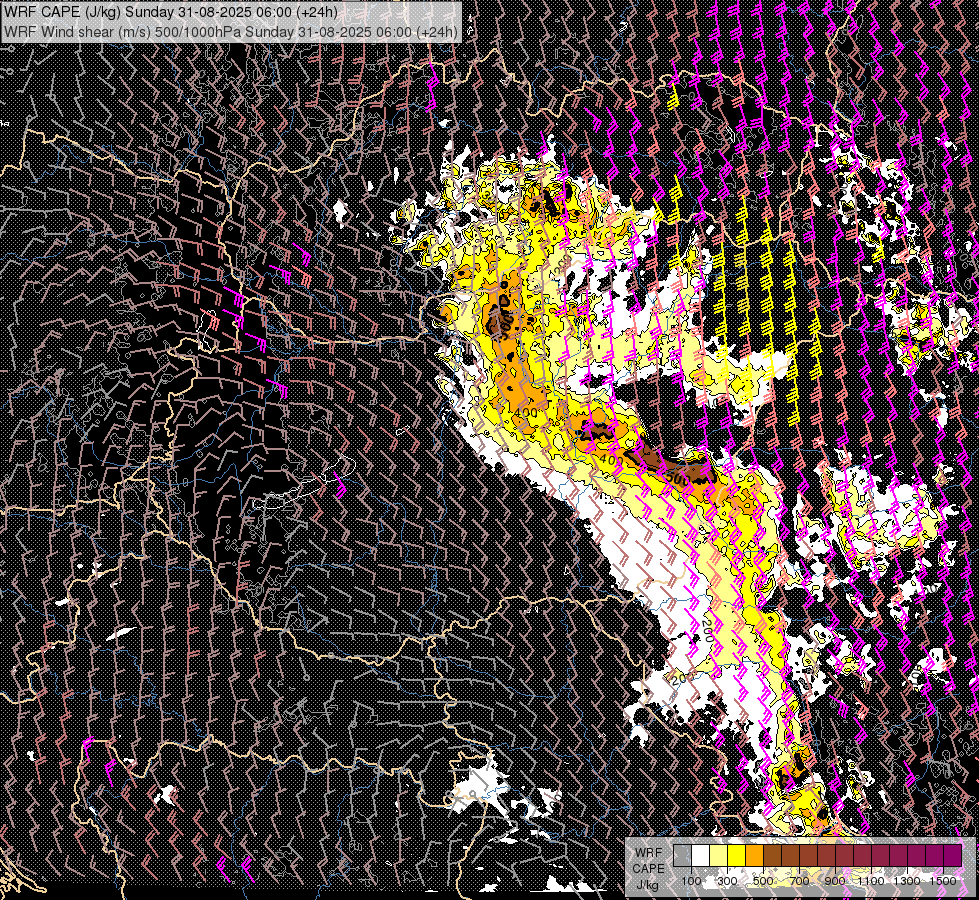Click the legend label 900

tap(835, 881)
